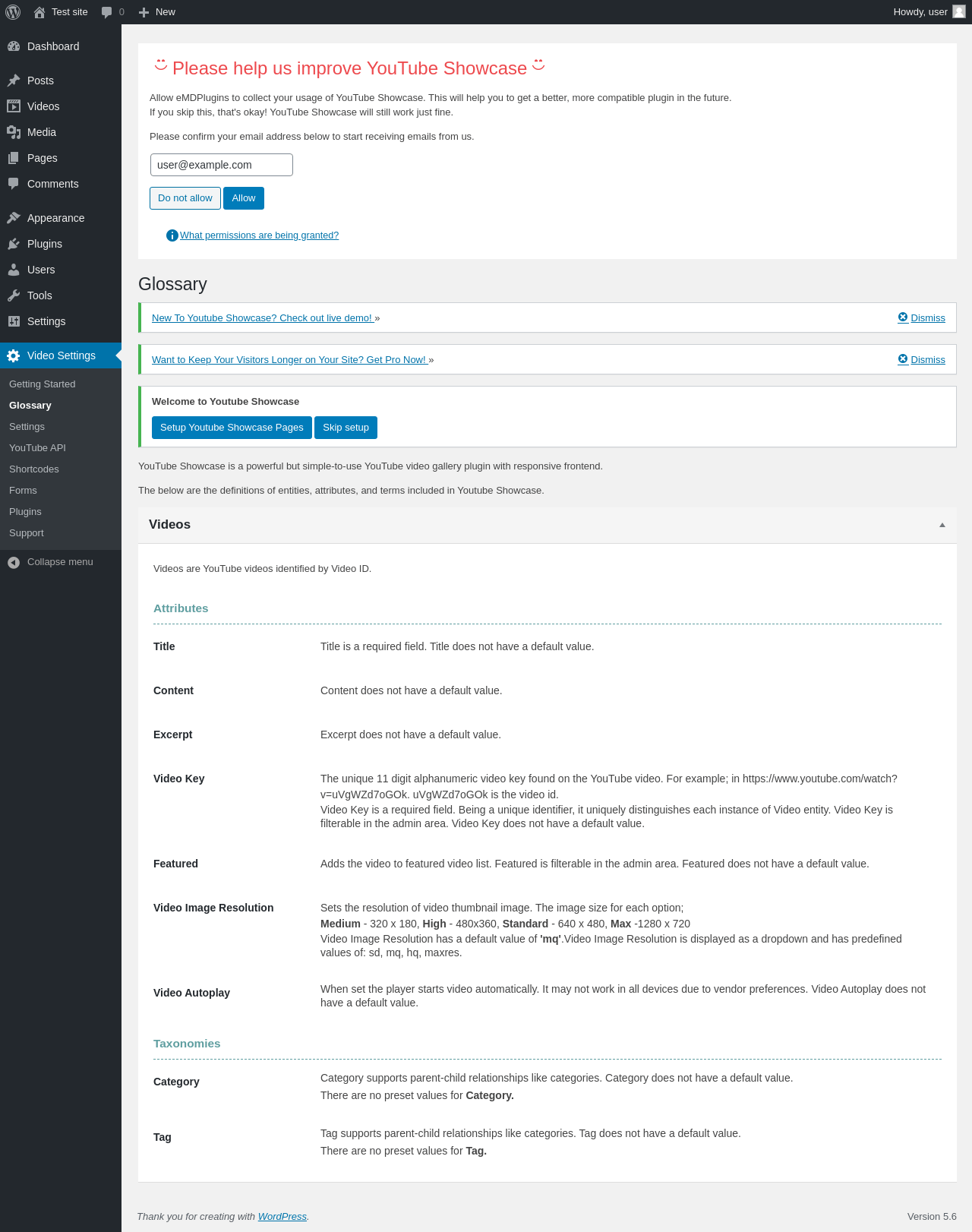Click the user avatar in admin bar
The height and width of the screenshot is (1232, 972).
(x=959, y=11)
